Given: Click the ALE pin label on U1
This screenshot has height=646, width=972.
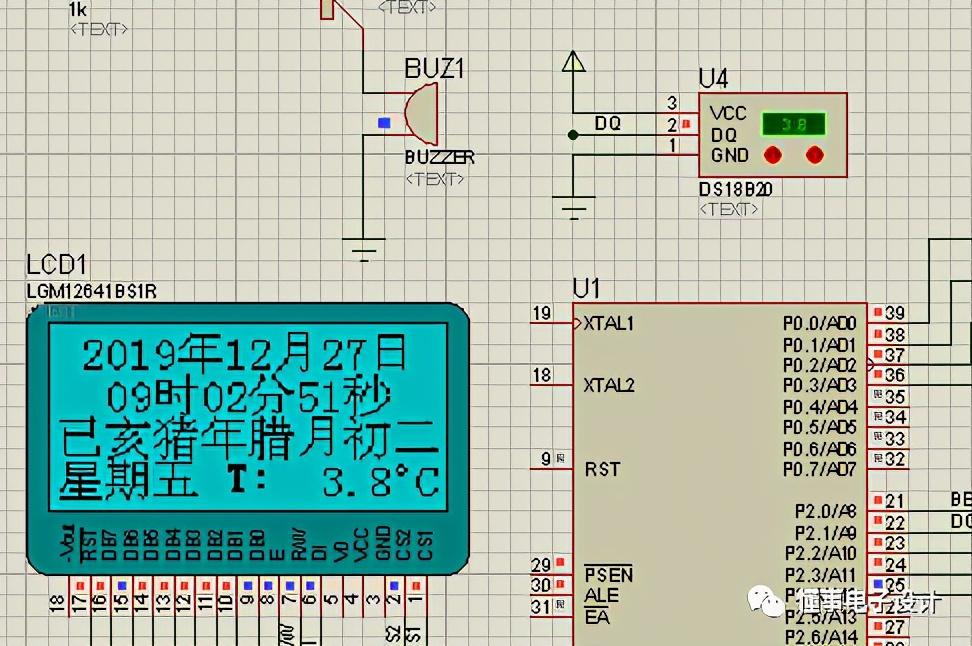Looking at the screenshot, I should (x=601, y=596).
